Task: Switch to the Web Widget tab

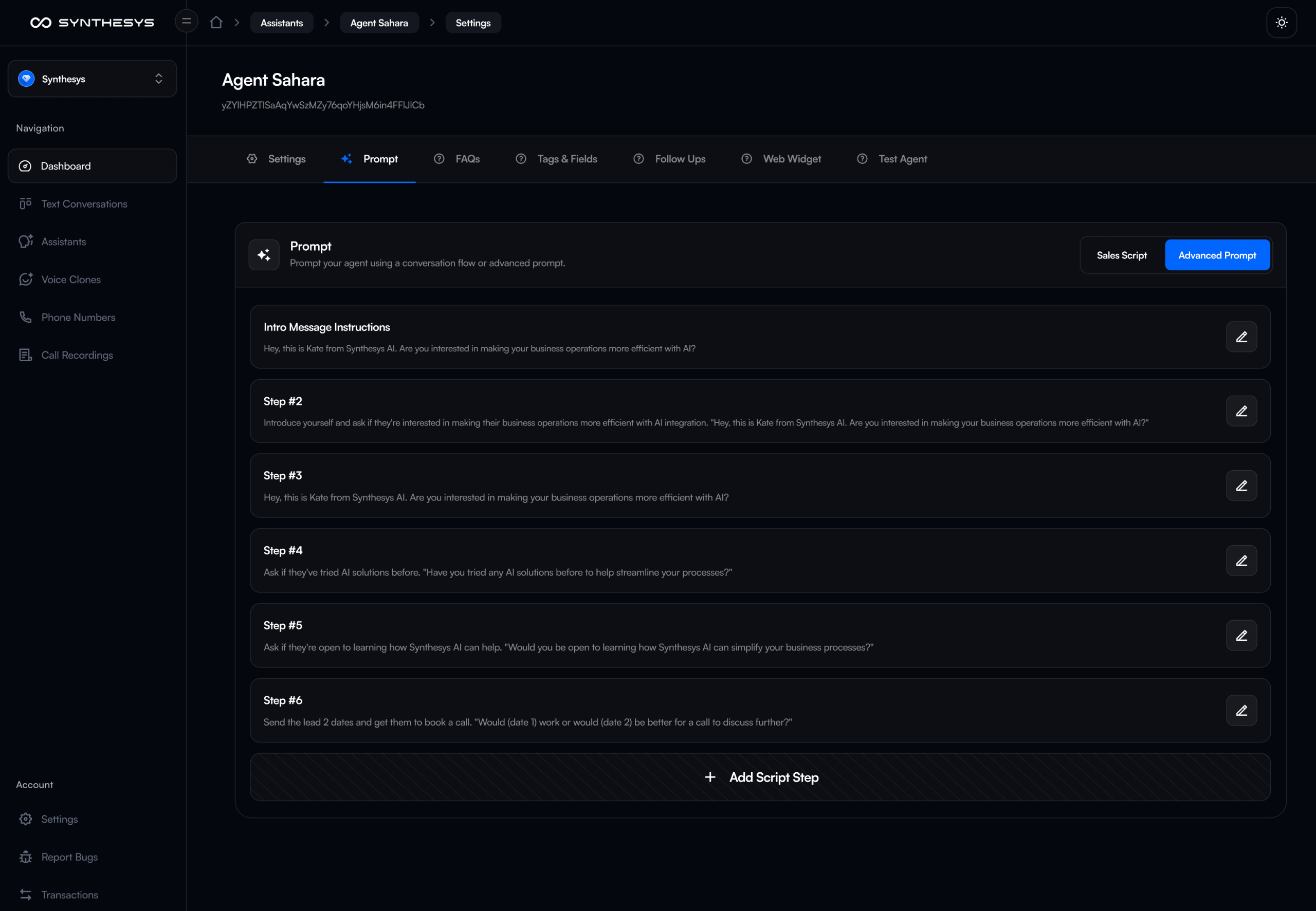Action: click(781, 159)
